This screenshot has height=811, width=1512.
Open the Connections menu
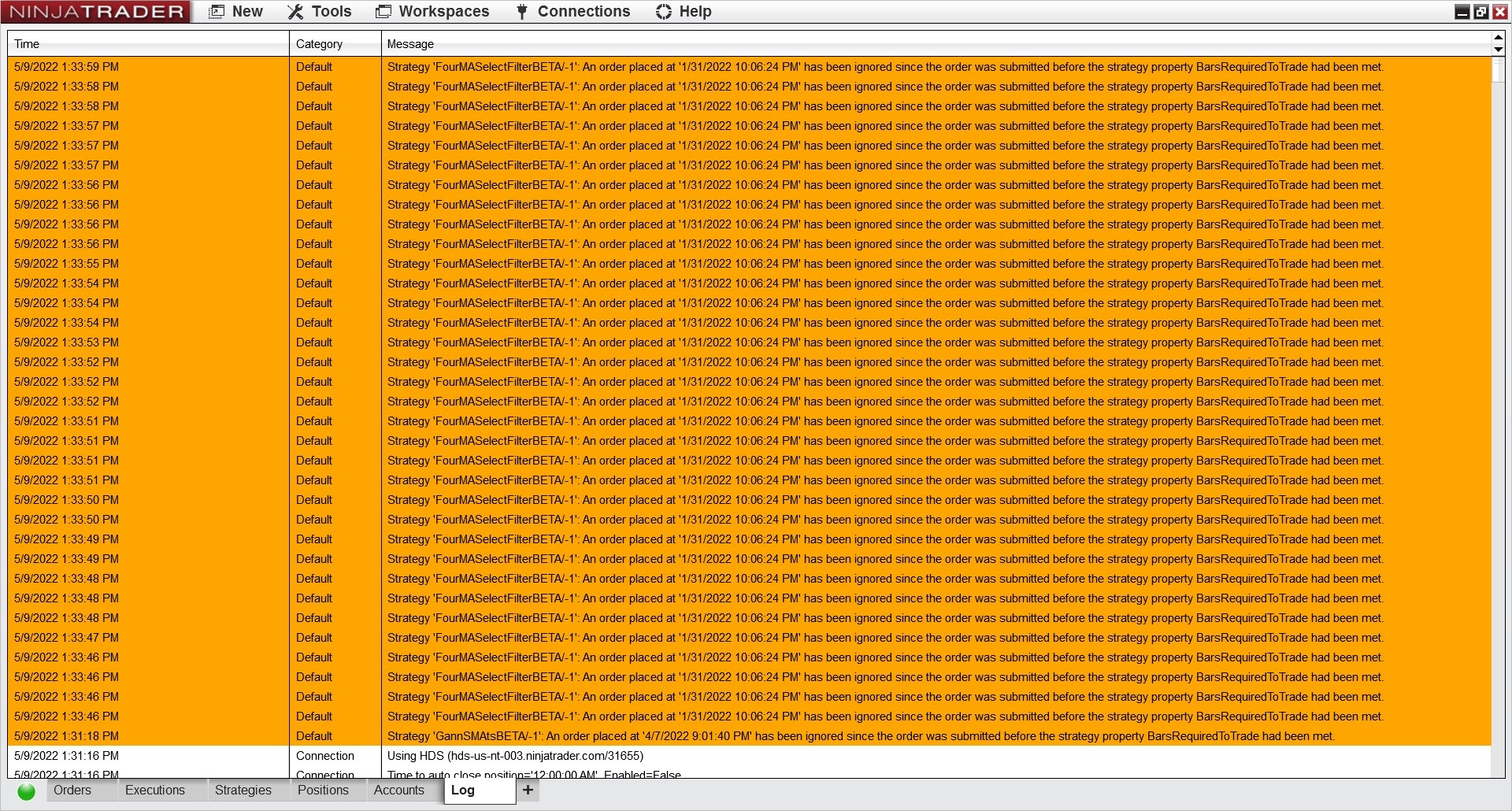click(573, 12)
